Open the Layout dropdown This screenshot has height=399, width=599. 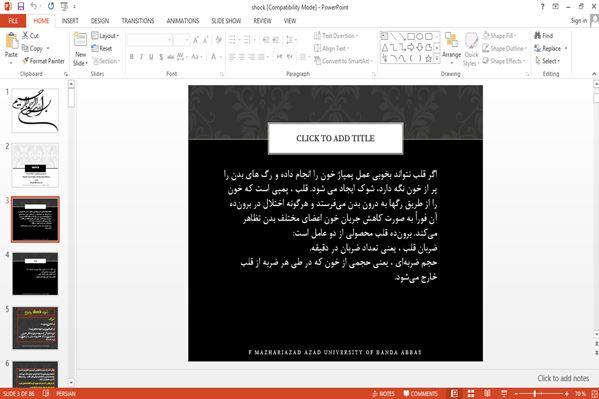click(105, 36)
